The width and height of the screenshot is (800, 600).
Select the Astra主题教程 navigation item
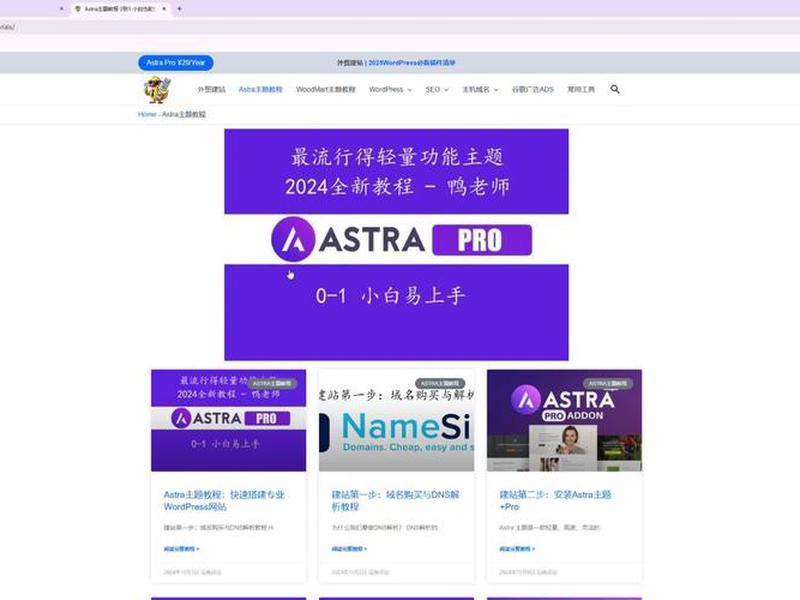tap(260, 89)
